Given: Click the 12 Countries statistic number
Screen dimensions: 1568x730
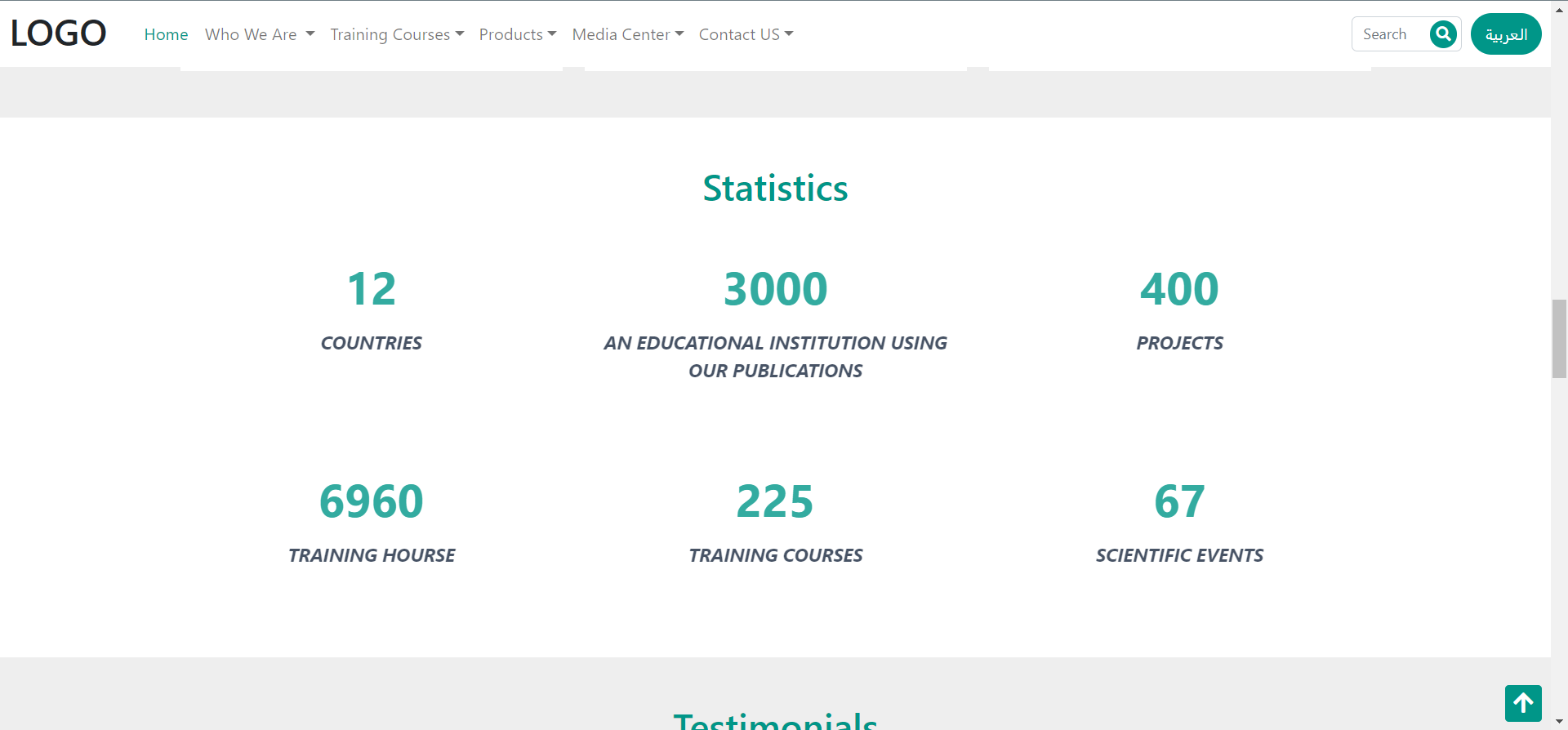Looking at the screenshot, I should [x=372, y=289].
